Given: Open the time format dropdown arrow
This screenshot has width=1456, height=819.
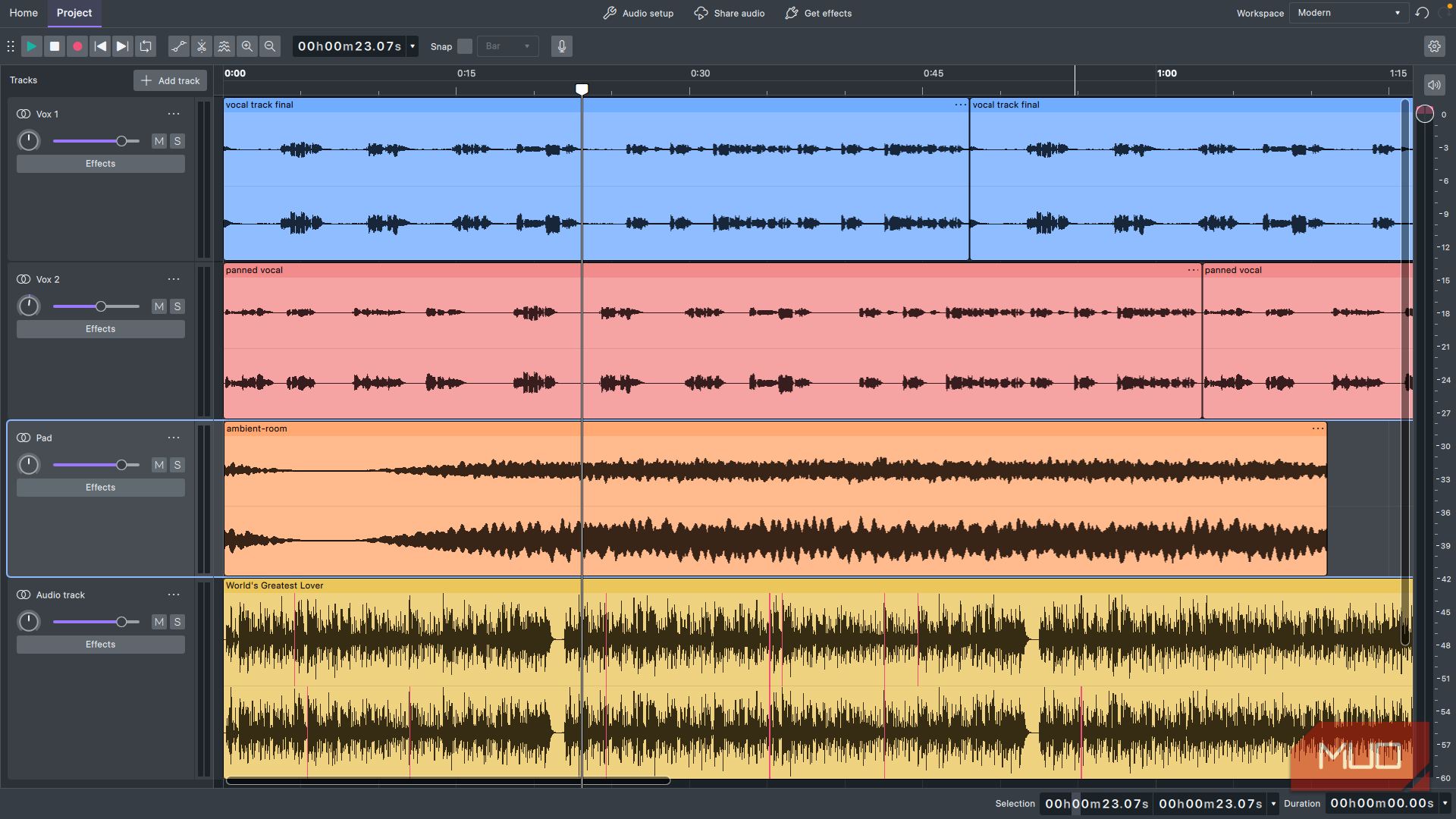Looking at the screenshot, I should tap(413, 46).
